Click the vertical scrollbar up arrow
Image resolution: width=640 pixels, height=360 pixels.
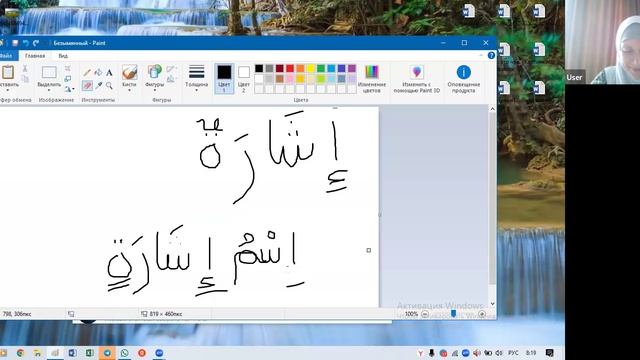point(492,109)
